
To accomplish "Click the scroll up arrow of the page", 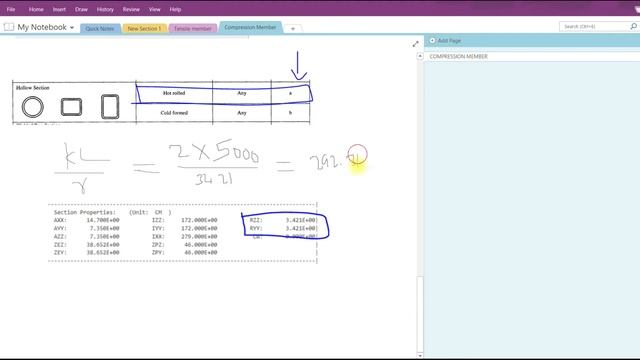I will coord(420,56).
